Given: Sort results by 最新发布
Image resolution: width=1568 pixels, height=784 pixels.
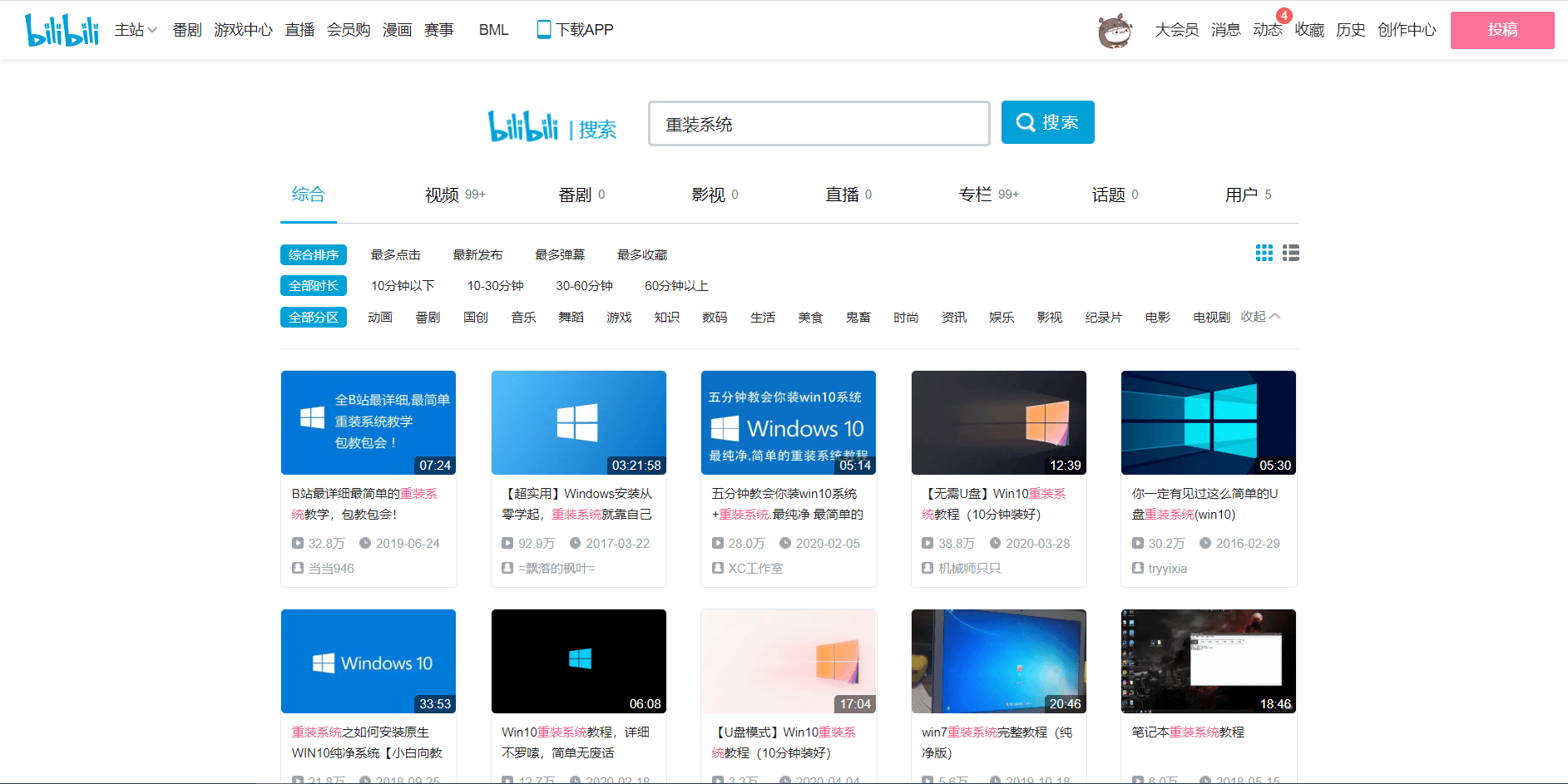Looking at the screenshot, I should point(477,255).
